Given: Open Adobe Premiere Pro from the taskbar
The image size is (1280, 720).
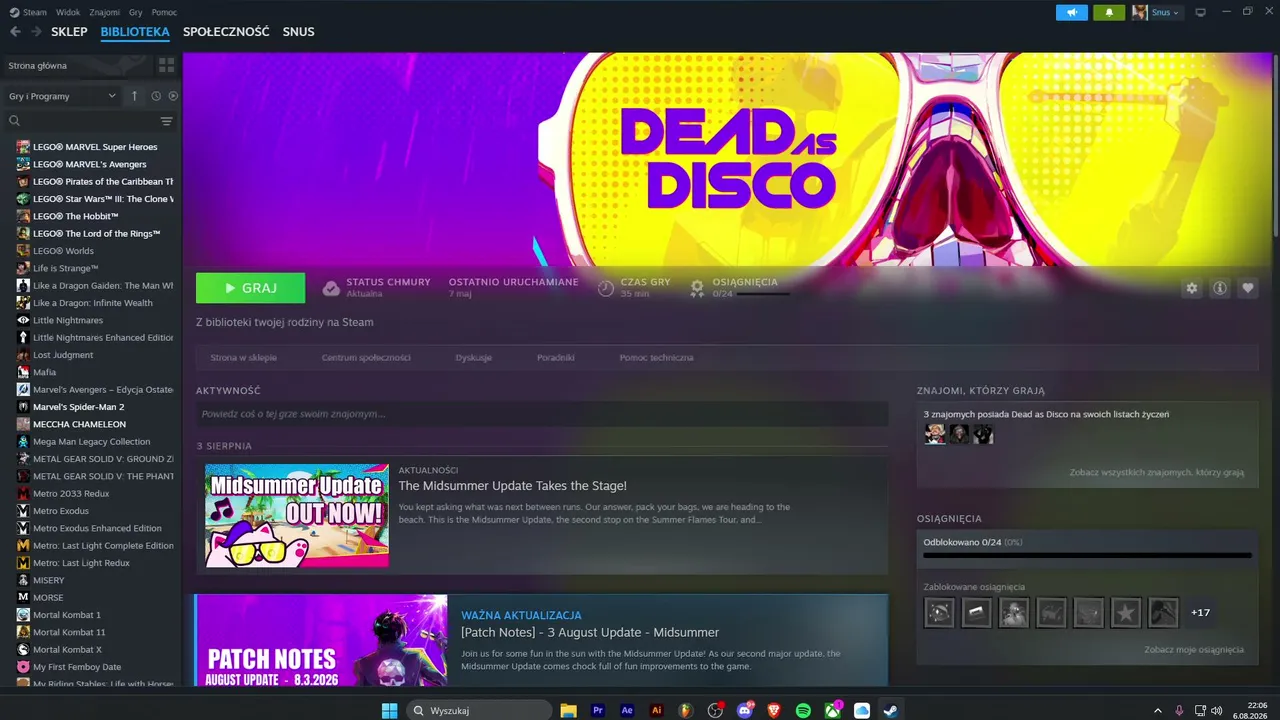Looking at the screenshot, I should 598,710.
